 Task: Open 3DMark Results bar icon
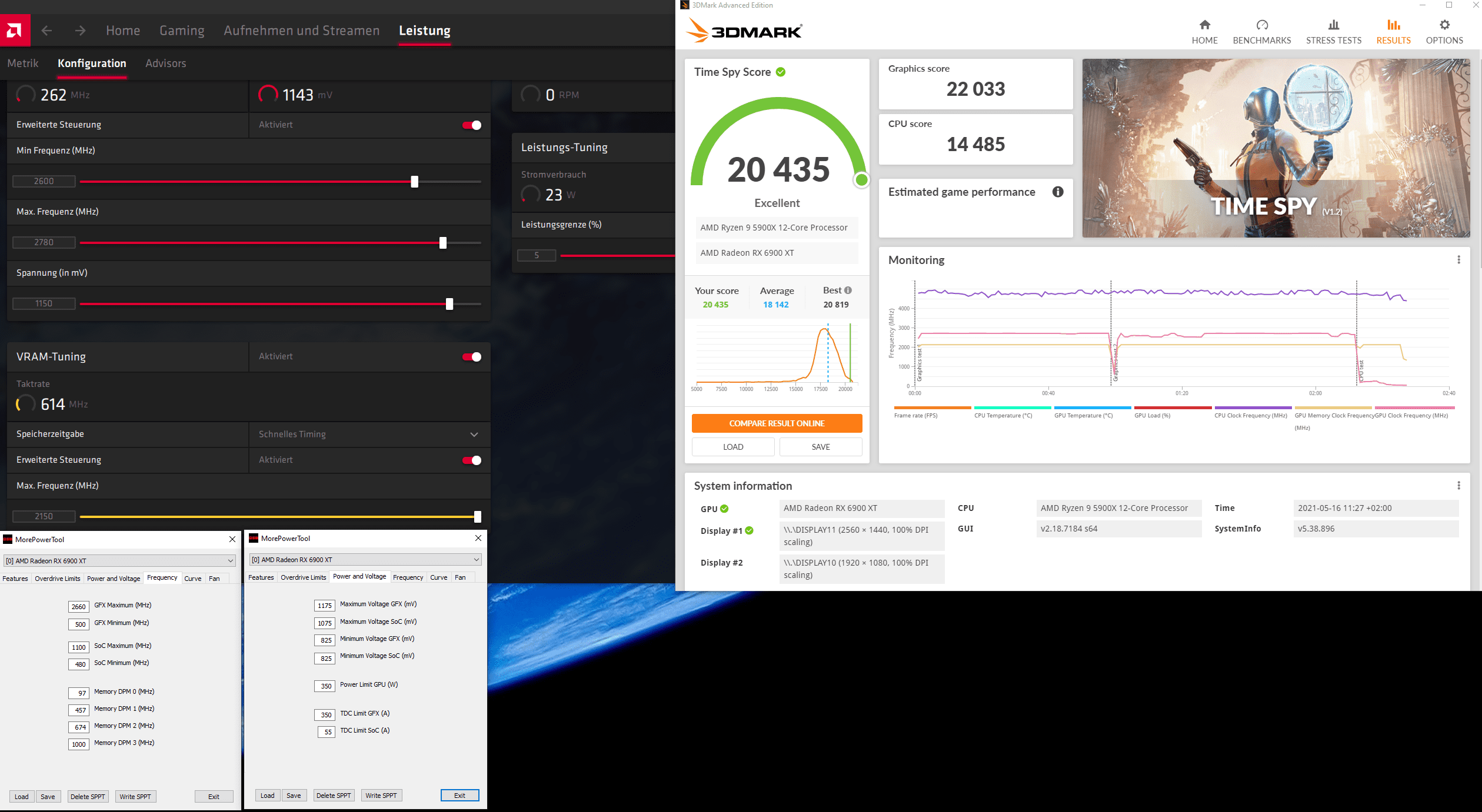pos(1393,25)
